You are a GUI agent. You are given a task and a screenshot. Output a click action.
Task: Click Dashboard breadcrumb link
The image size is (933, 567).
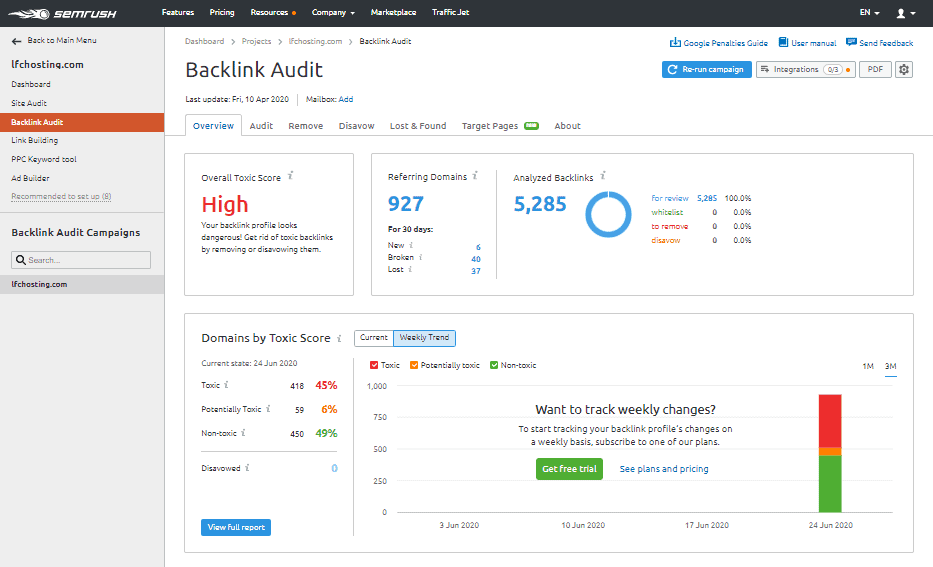tap(205, 41)
